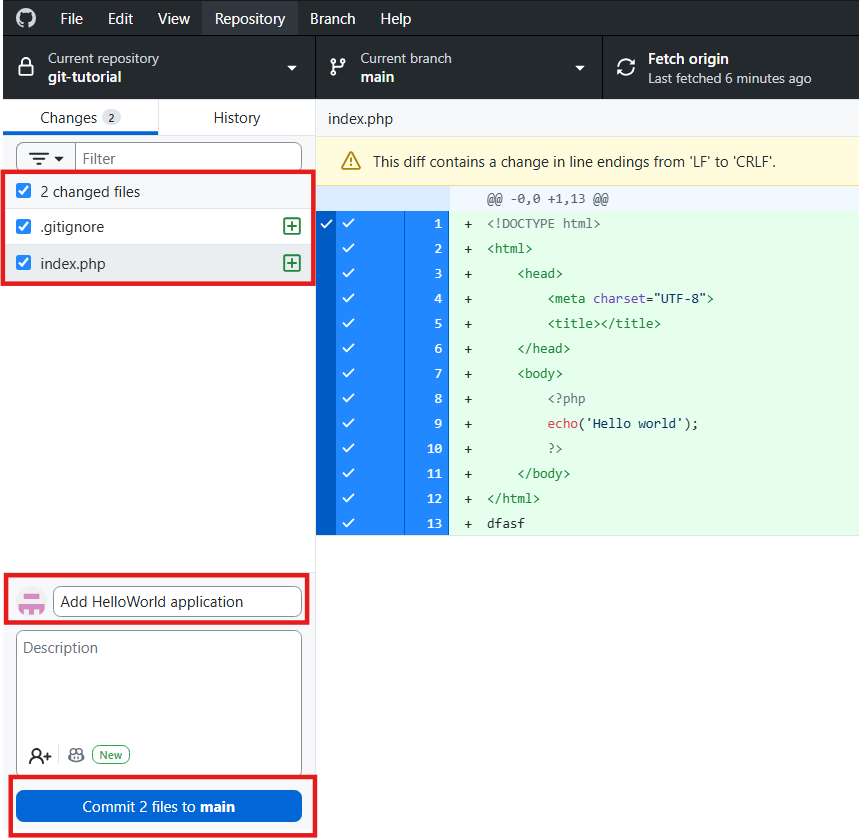Click the Fetch origin sync icon
Viewport: 859px width, 839px height.
pyautogui.click(x=626, y=68)
